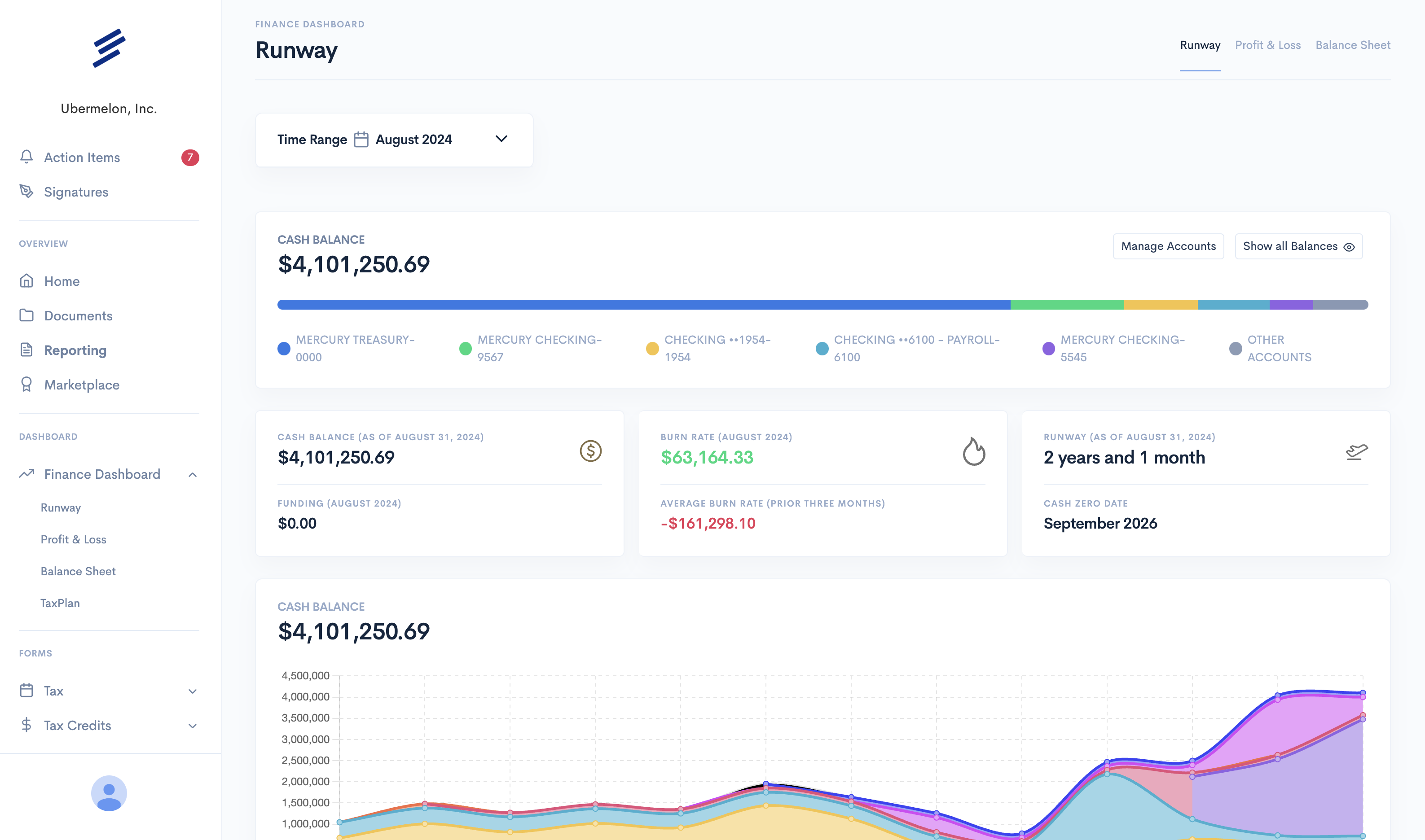This screenshot has width=1425, height=840.
Task: Click the Marketplace ribbon badge icon
Action: pyautogui.click(x=26, y=385)
